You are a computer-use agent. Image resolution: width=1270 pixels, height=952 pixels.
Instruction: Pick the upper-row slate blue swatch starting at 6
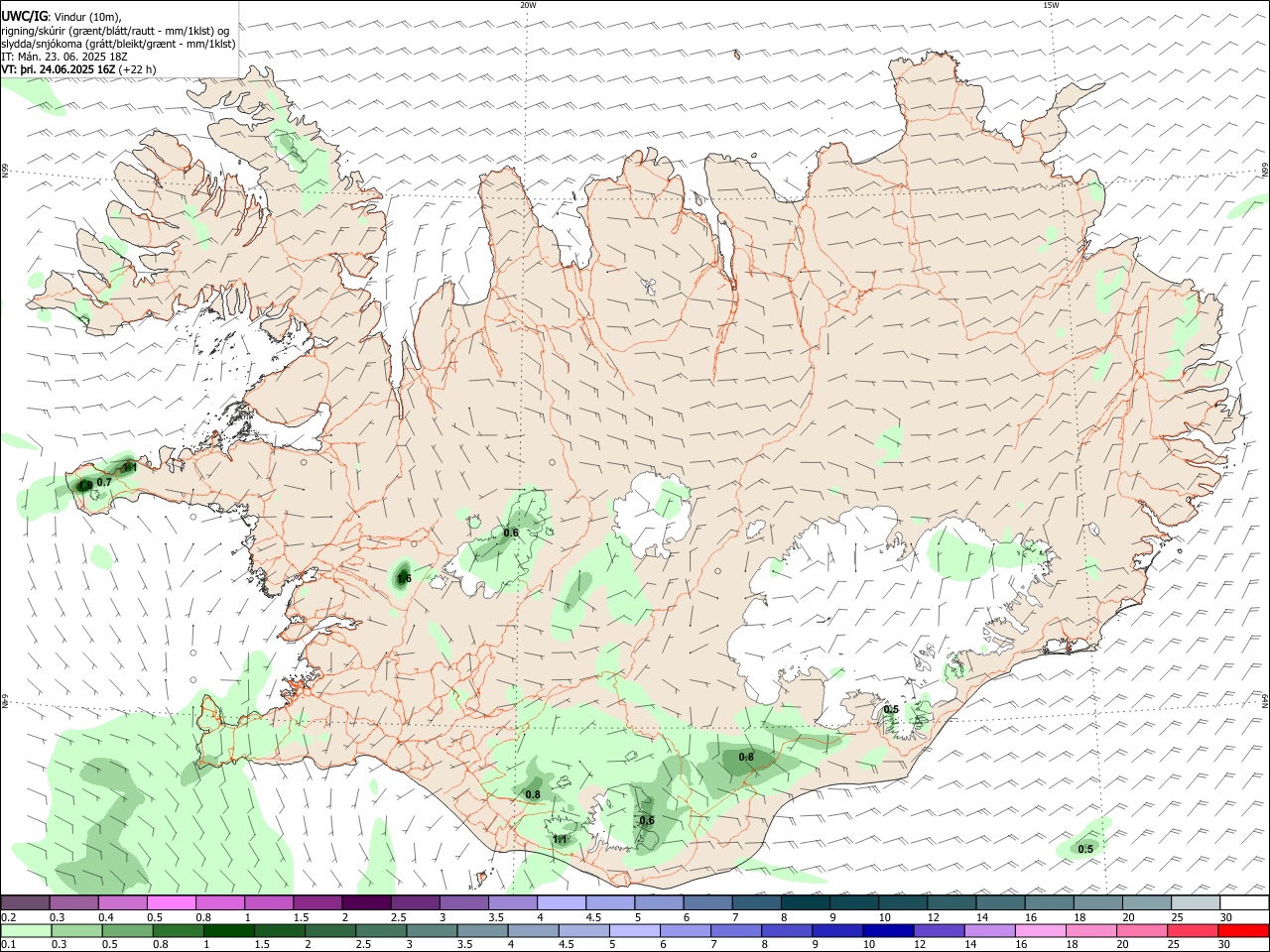click(x=708, y=903)
